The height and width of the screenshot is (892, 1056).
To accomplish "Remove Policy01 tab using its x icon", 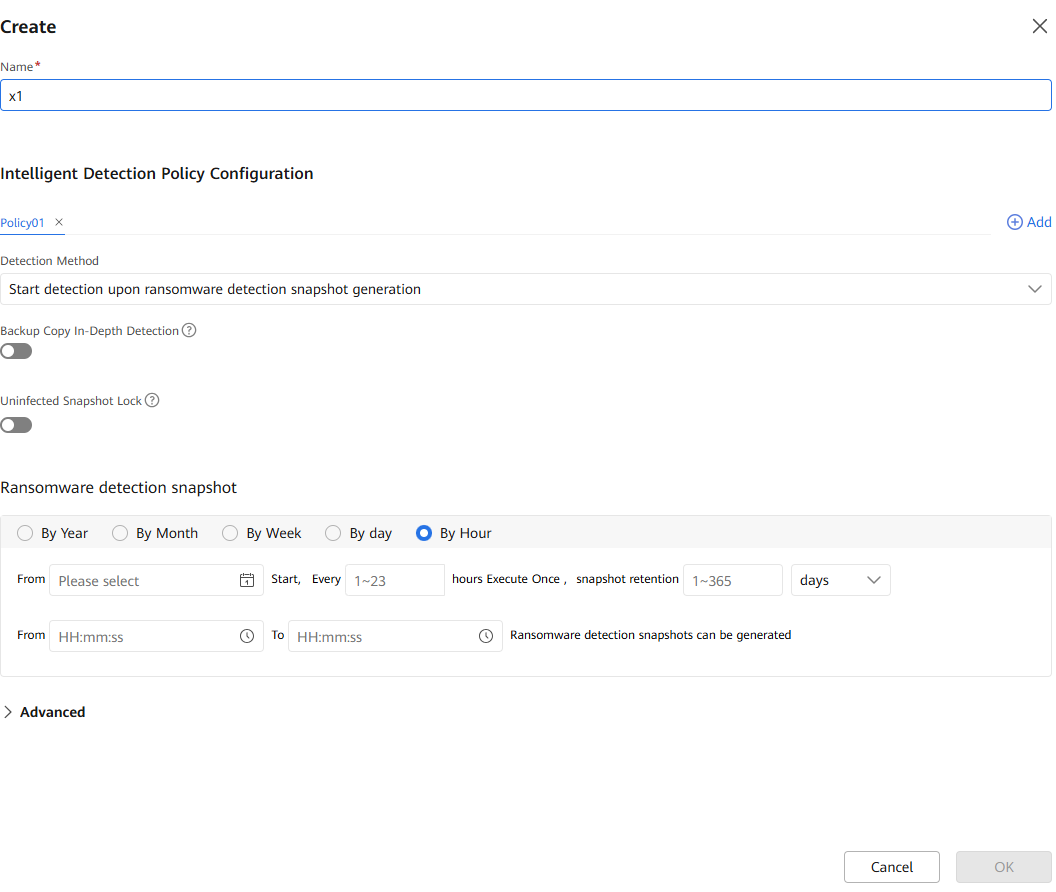I will click(59, 222).
